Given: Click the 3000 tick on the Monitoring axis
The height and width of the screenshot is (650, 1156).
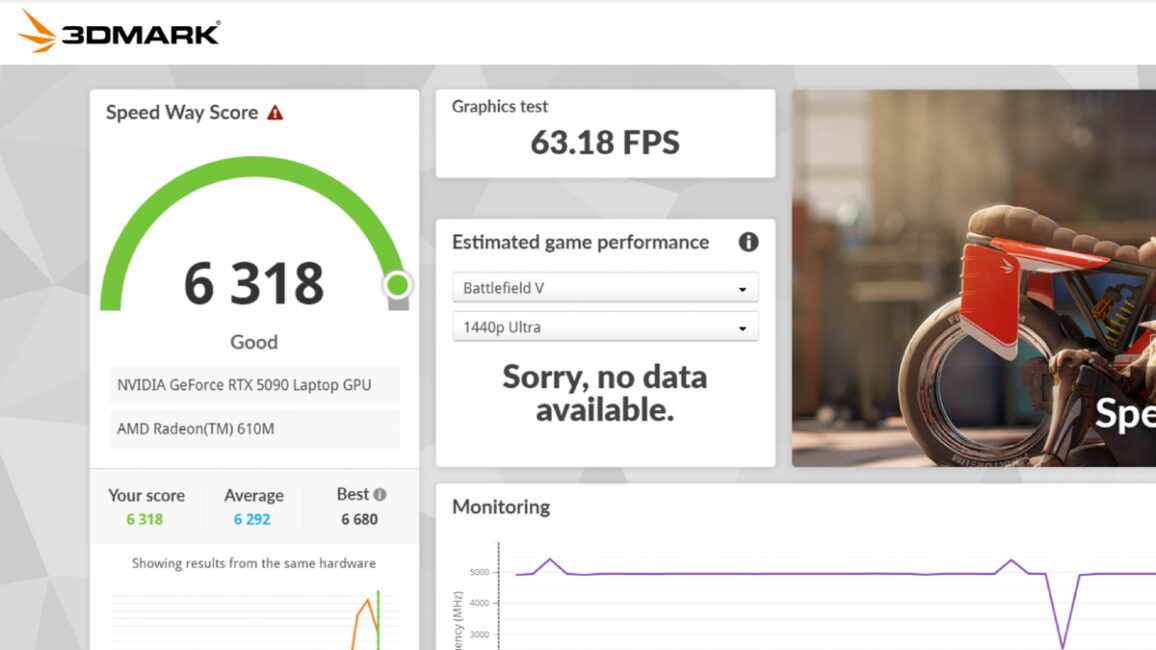Looking at the screenshot, I should [x=479, y=635].
